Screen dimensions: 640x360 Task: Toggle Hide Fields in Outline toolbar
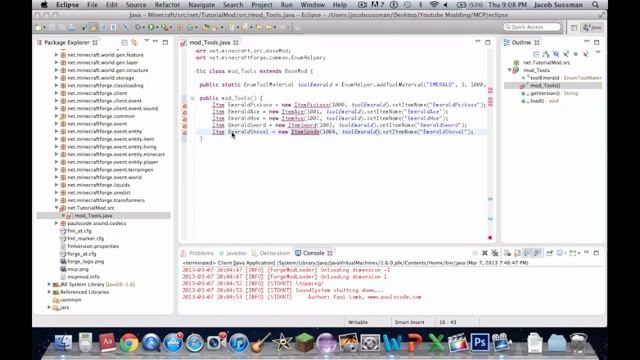556,54
